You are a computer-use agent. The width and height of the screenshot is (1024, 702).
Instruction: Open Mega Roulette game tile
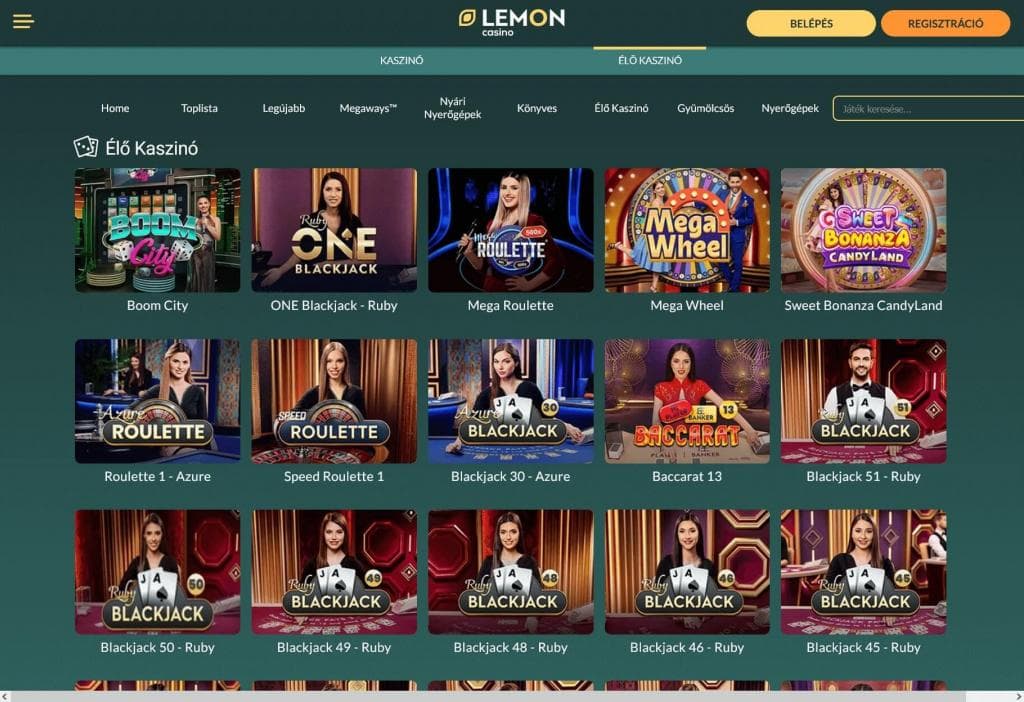511,230
